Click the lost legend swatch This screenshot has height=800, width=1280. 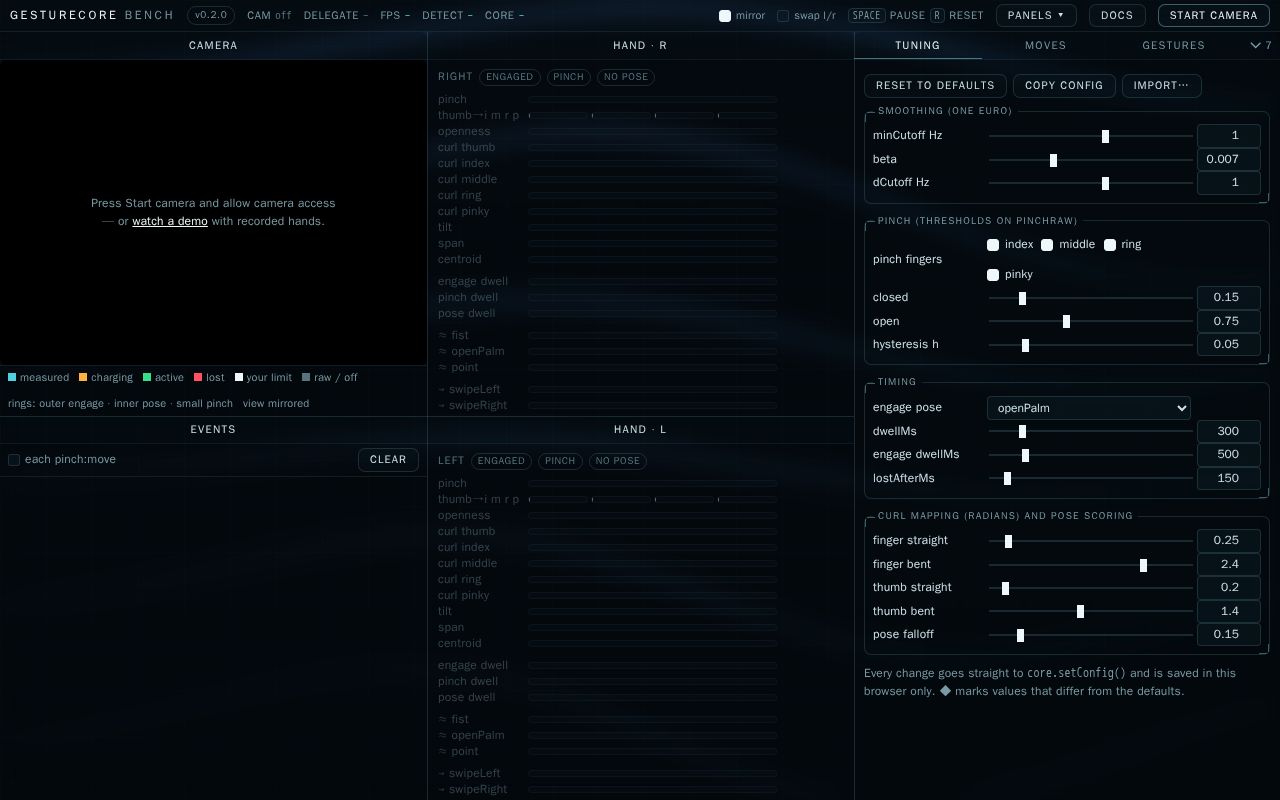click(198, 378)
